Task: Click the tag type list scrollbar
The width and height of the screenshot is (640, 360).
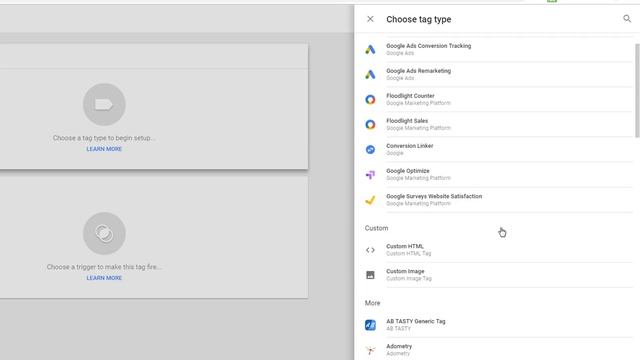Action: click(x=637, y=91)
